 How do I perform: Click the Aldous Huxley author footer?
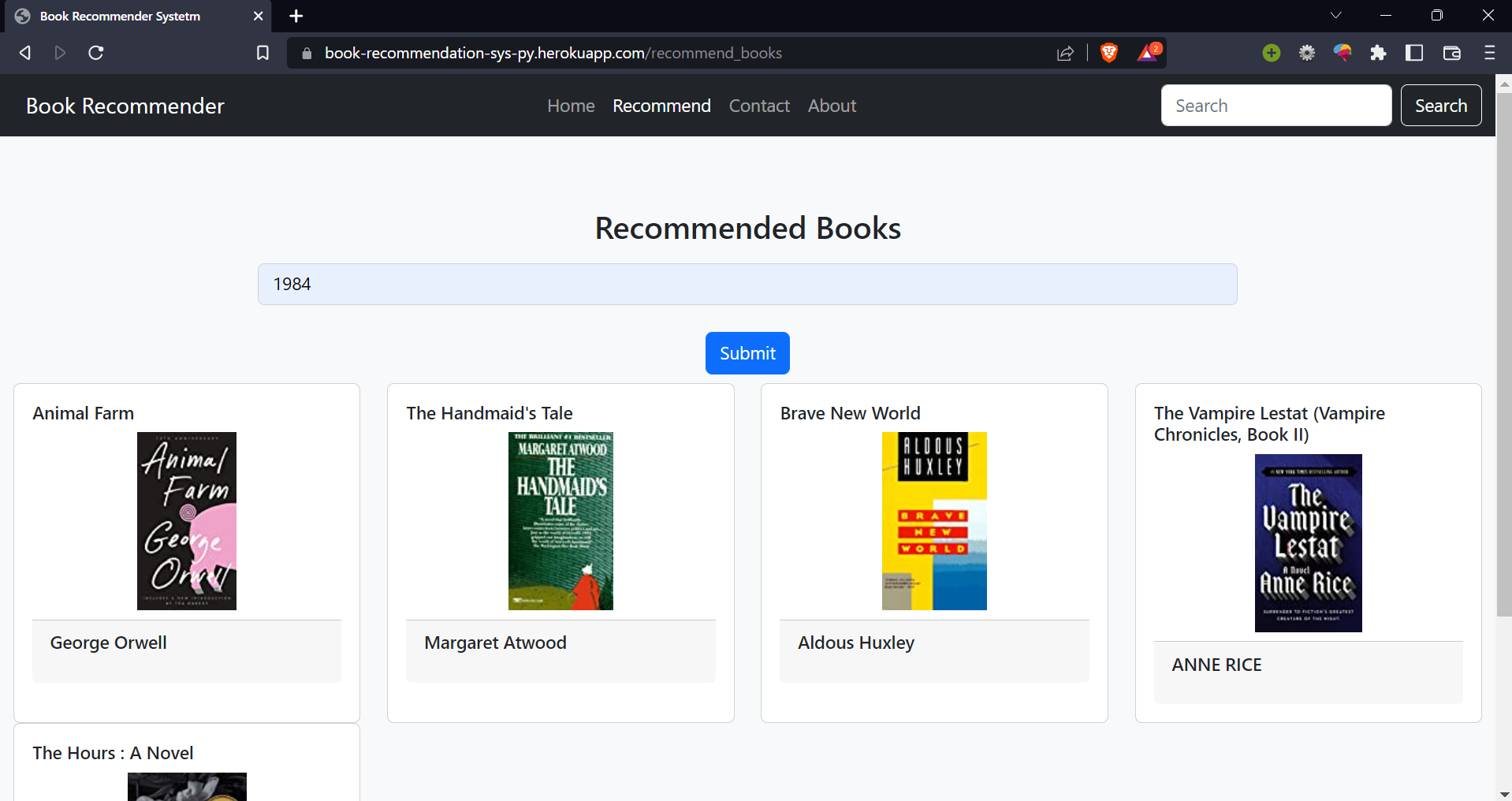(934, 651)
